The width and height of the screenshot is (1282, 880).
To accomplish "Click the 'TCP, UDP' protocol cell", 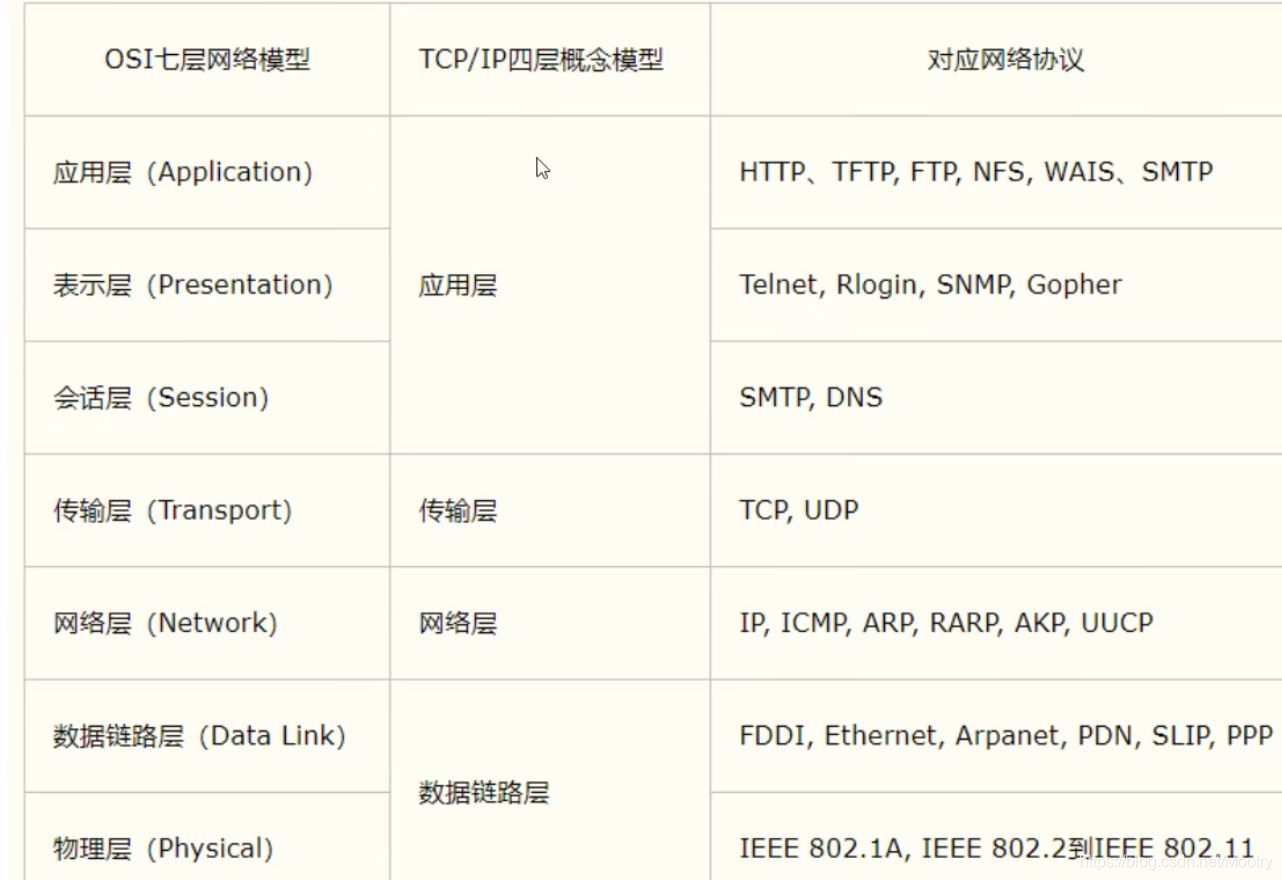I will [x=996, y=511].
